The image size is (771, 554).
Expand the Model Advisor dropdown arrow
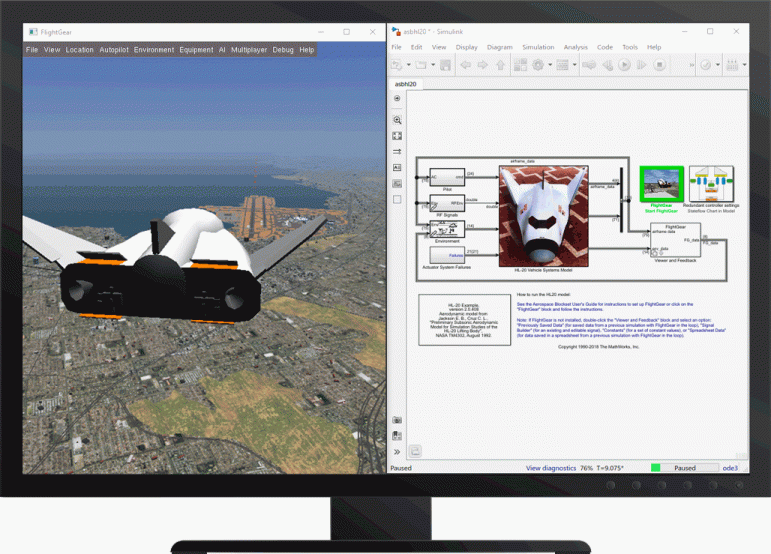[x=717, y=65]
